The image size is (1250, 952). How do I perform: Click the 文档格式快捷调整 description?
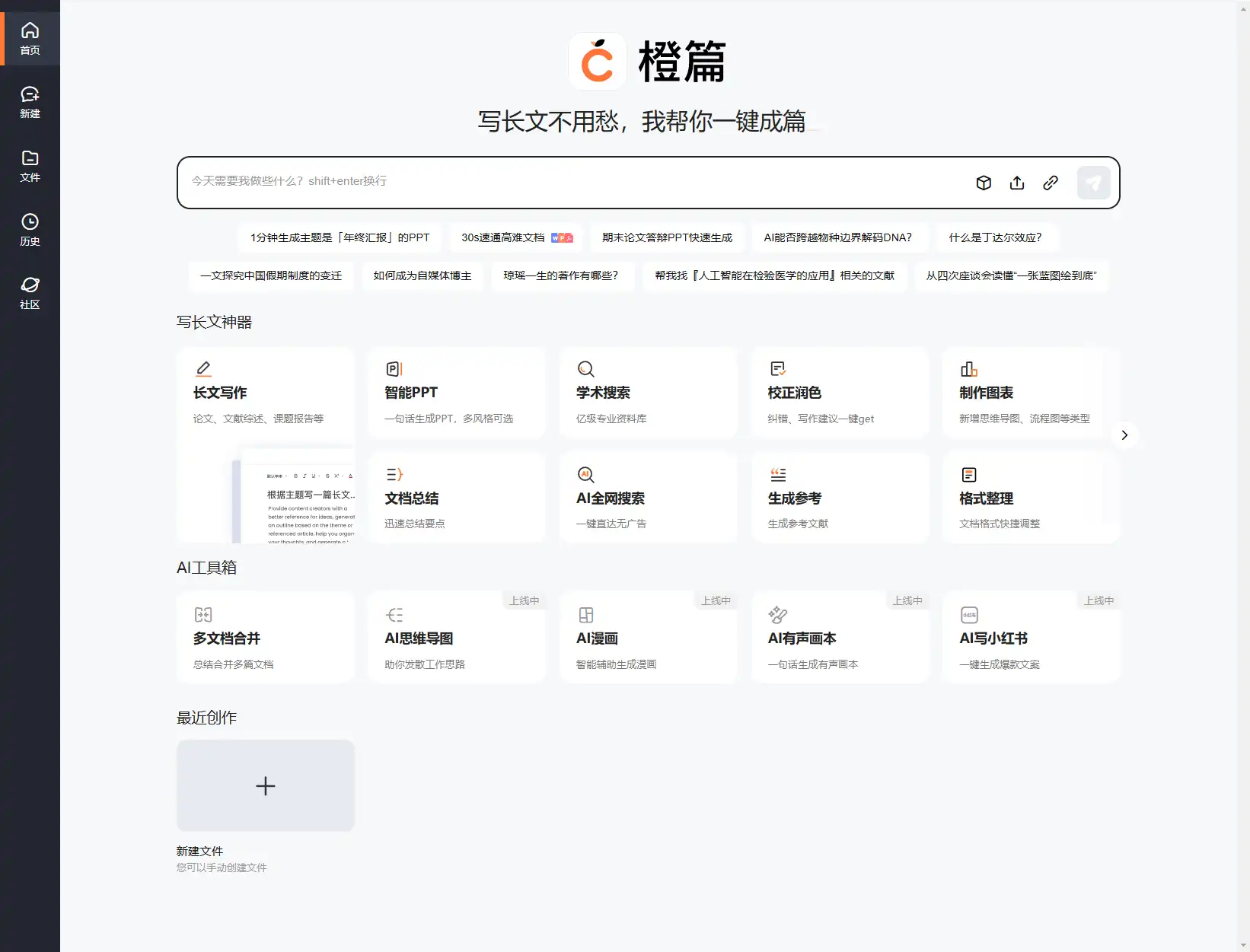1000,524
